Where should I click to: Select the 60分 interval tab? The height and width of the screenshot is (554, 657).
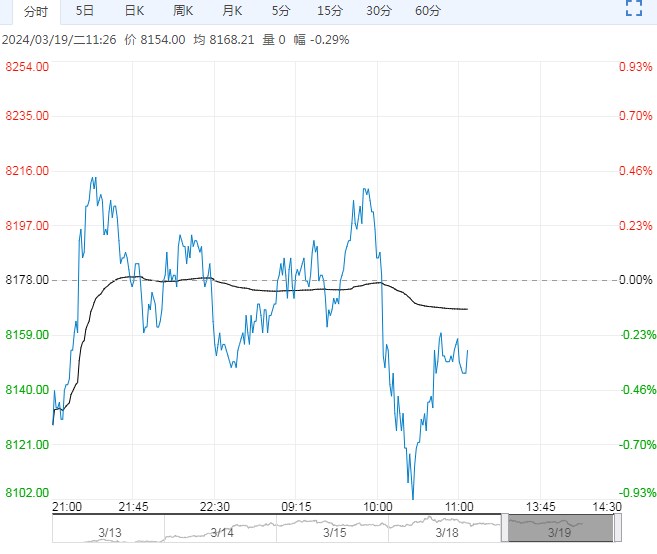[427, 11]
